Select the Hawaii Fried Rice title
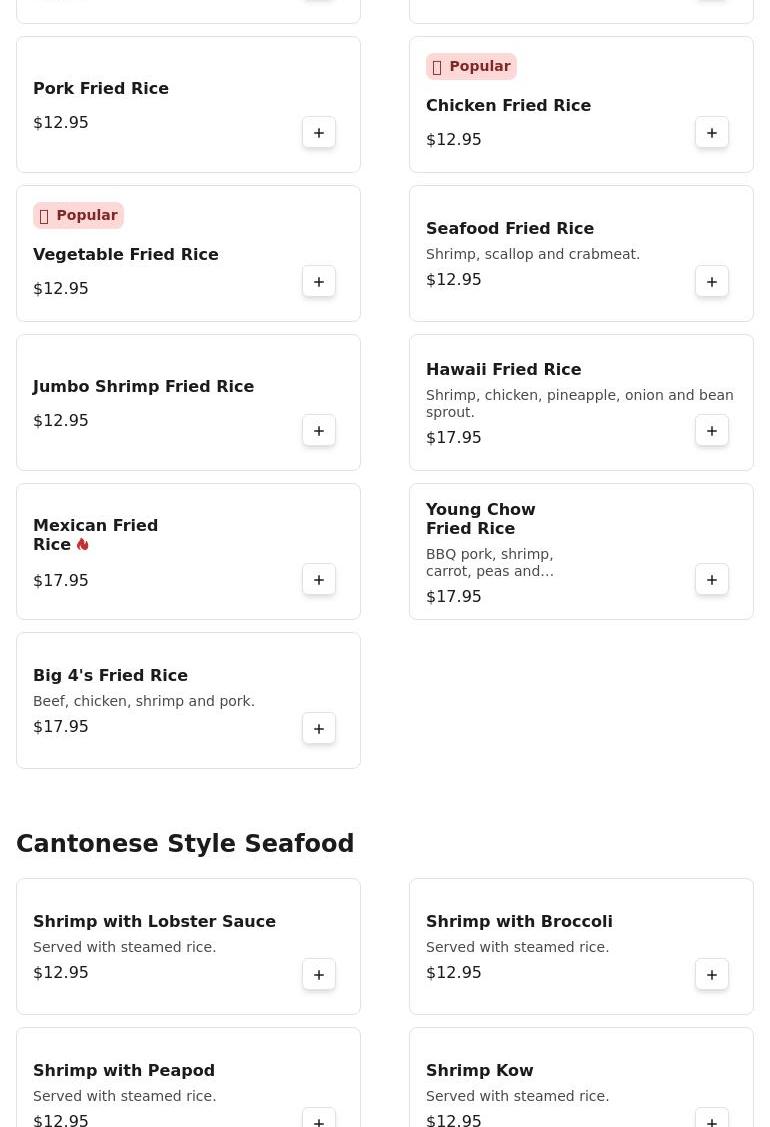770x1127 pixels. [x=503, y=370]
